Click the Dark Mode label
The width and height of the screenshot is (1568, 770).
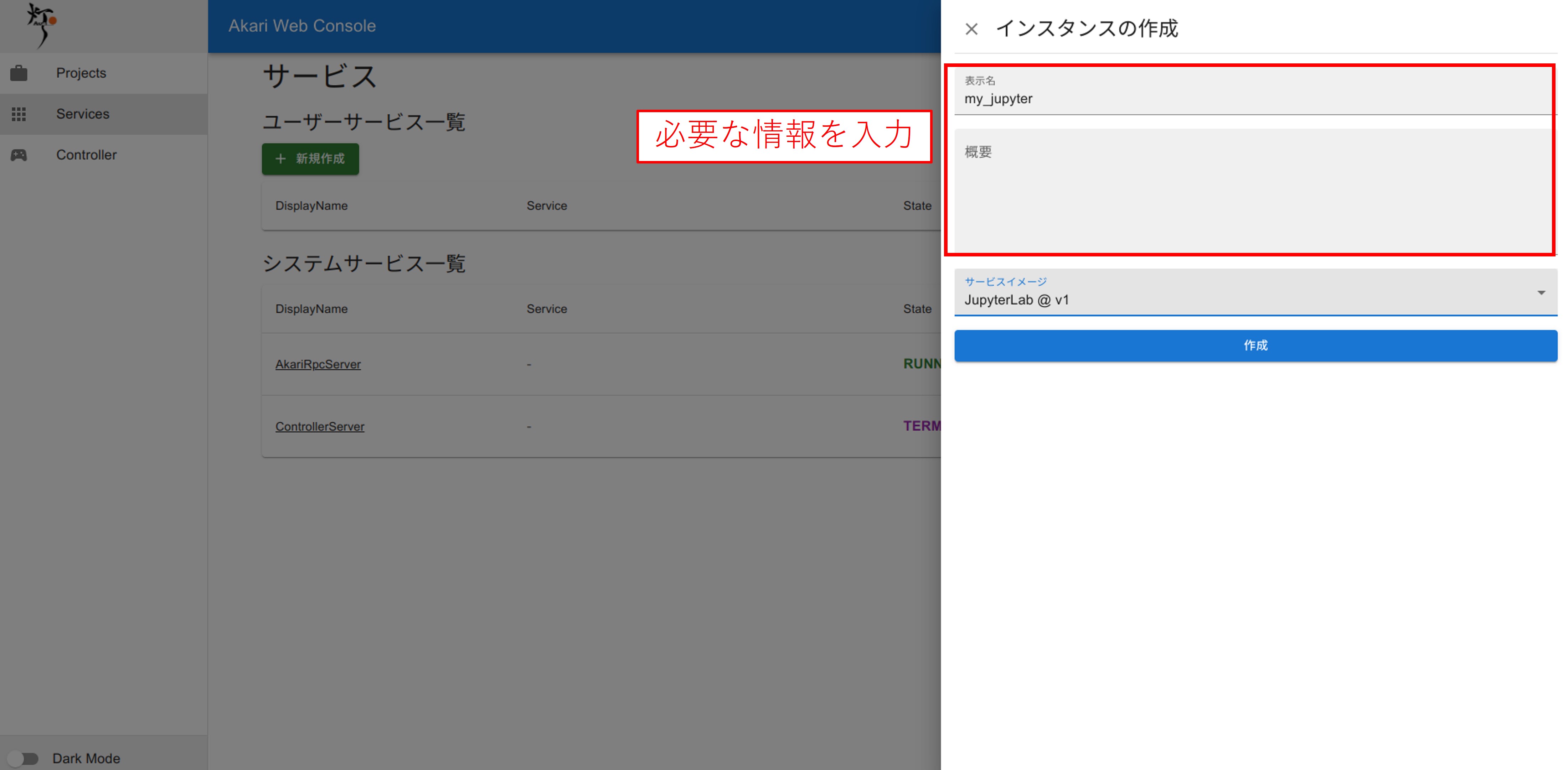[x=87, y=758]
